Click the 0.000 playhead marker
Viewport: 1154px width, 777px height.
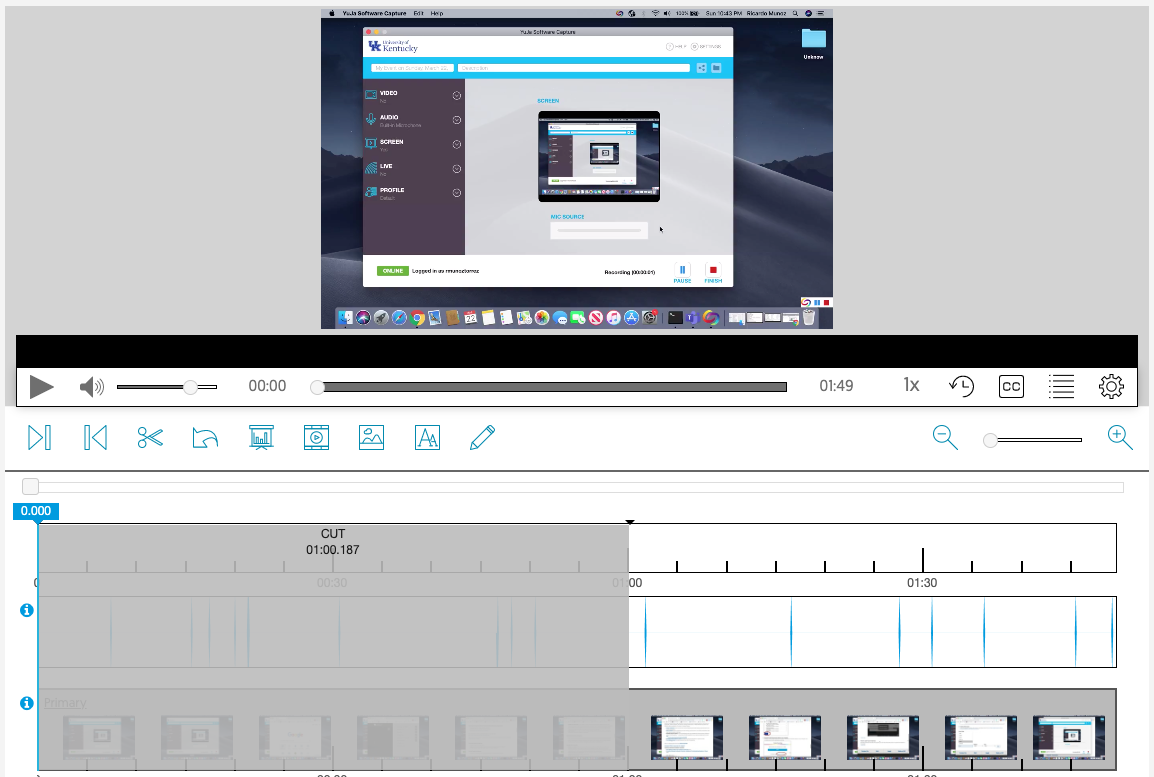tap(36, 511)
